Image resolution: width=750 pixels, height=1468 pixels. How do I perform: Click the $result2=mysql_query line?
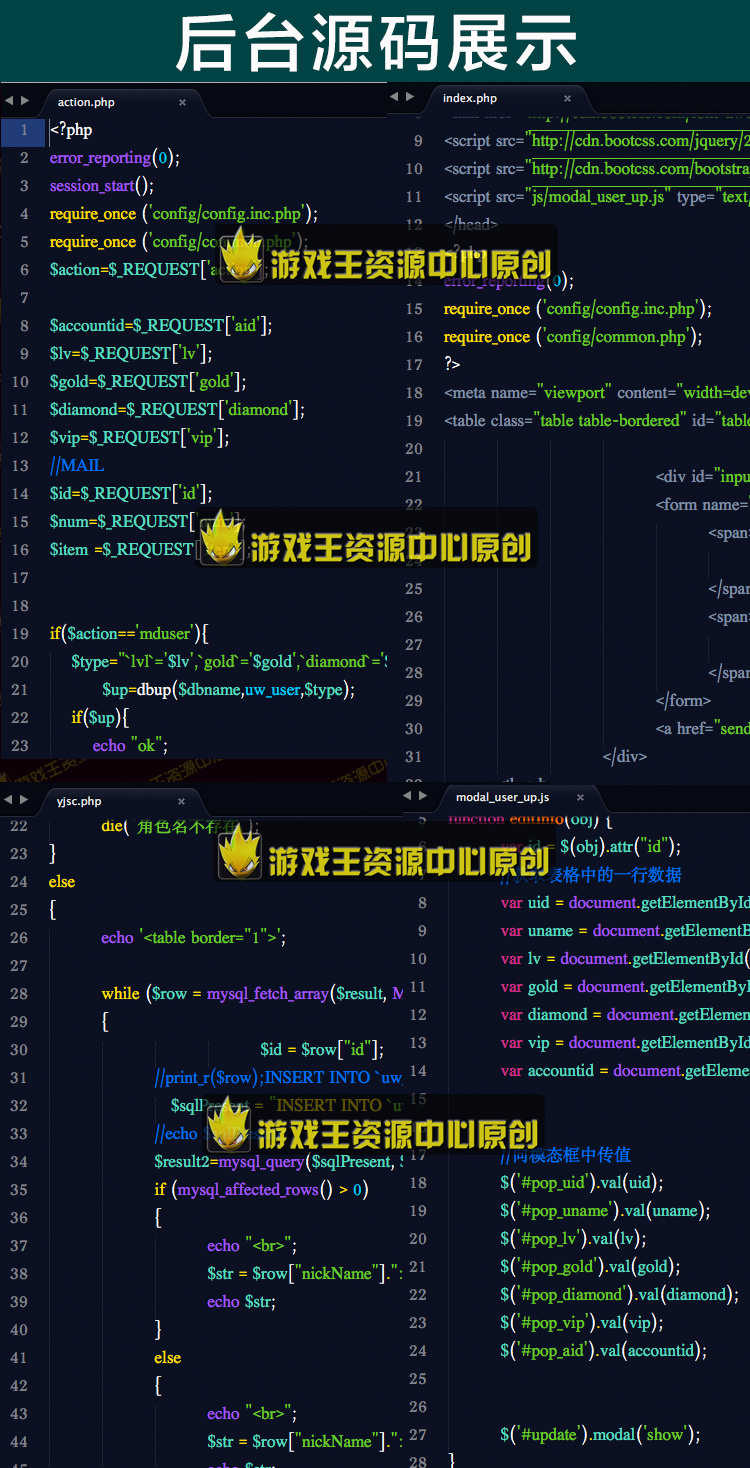pos(279,1162)
